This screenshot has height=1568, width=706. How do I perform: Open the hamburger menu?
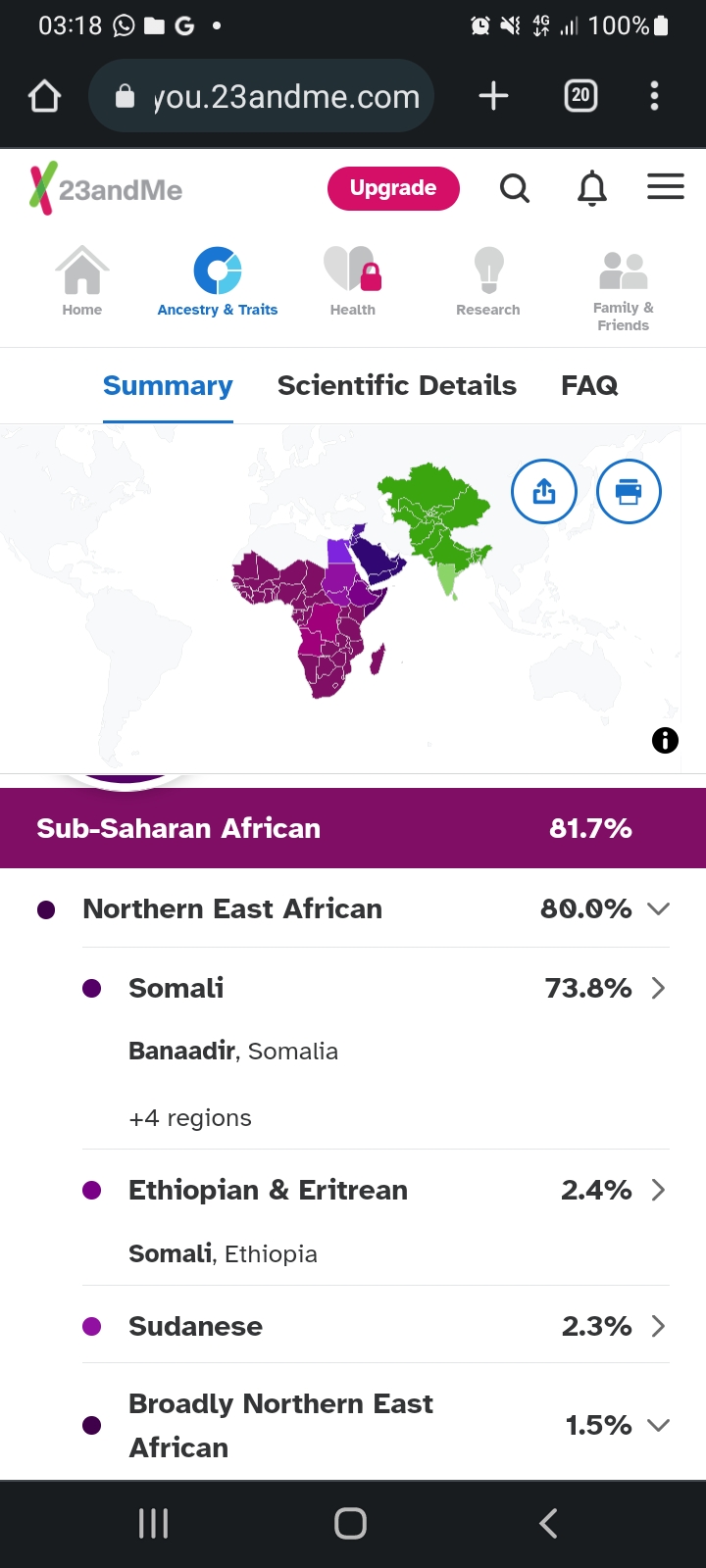tap(666, 186)
